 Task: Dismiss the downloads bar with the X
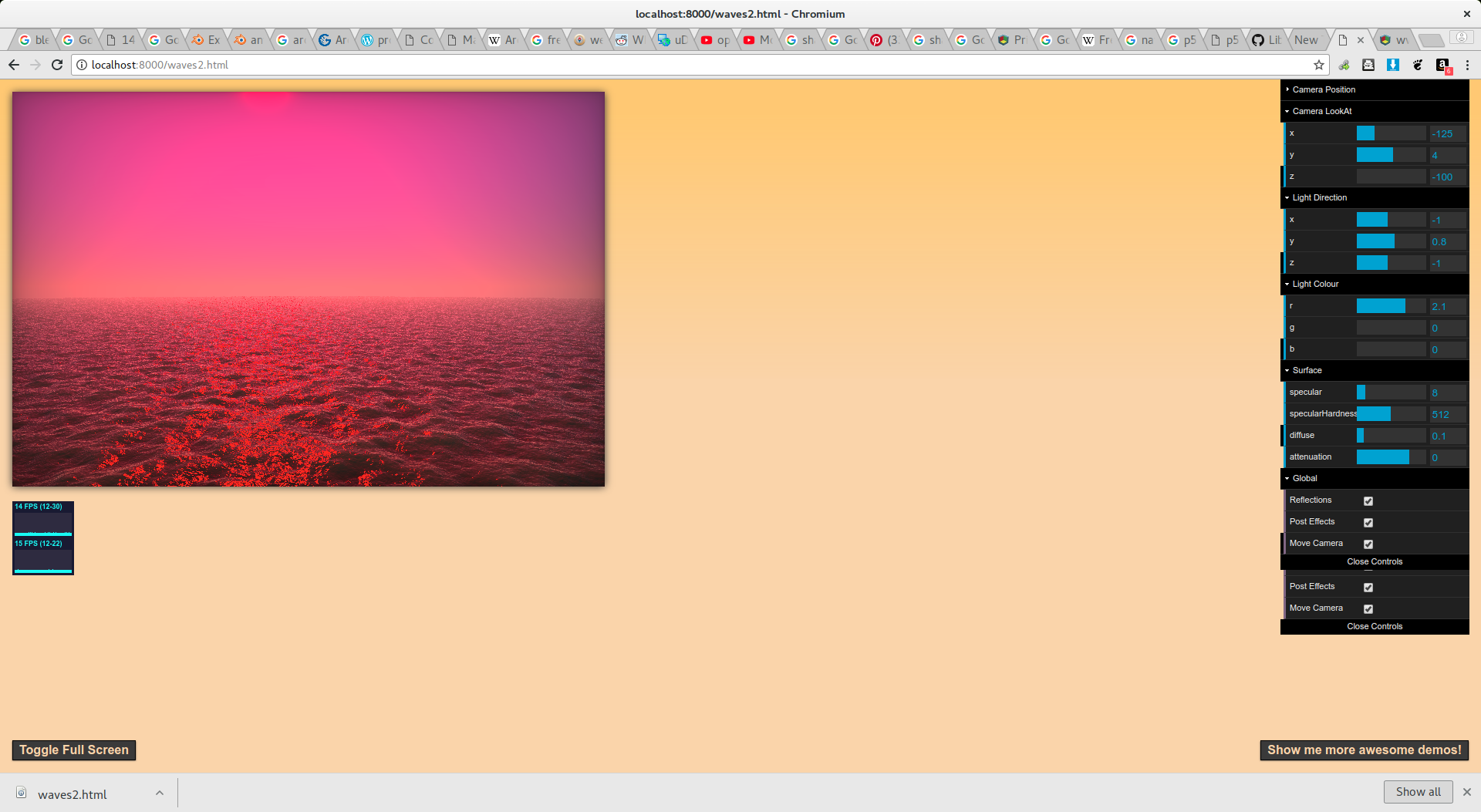tap(1467, 792)
